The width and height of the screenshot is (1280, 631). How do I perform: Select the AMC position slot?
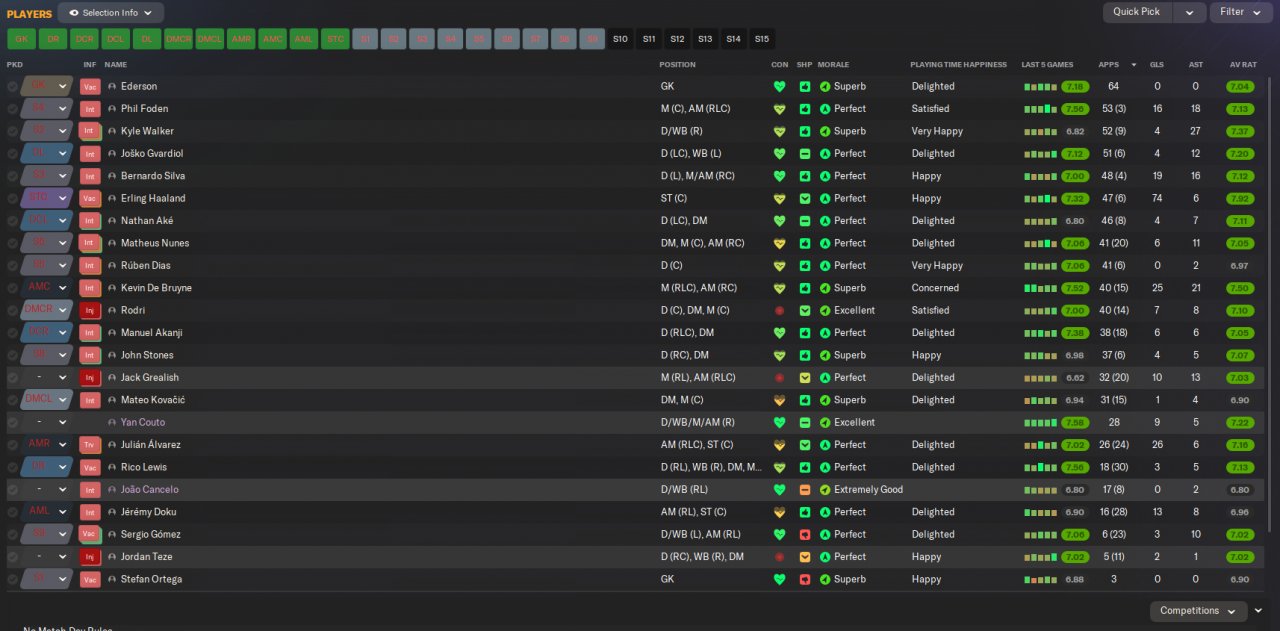pos(272,39)
